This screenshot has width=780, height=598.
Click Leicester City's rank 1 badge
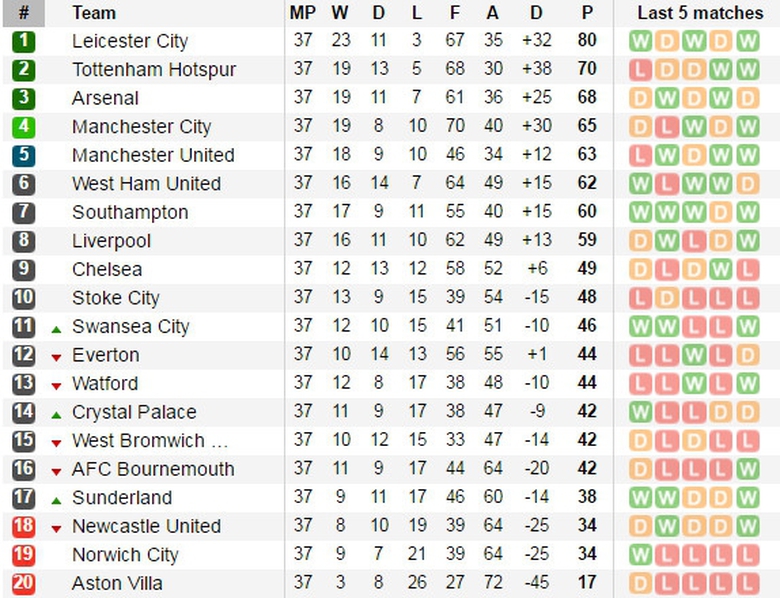click(24, 42)
